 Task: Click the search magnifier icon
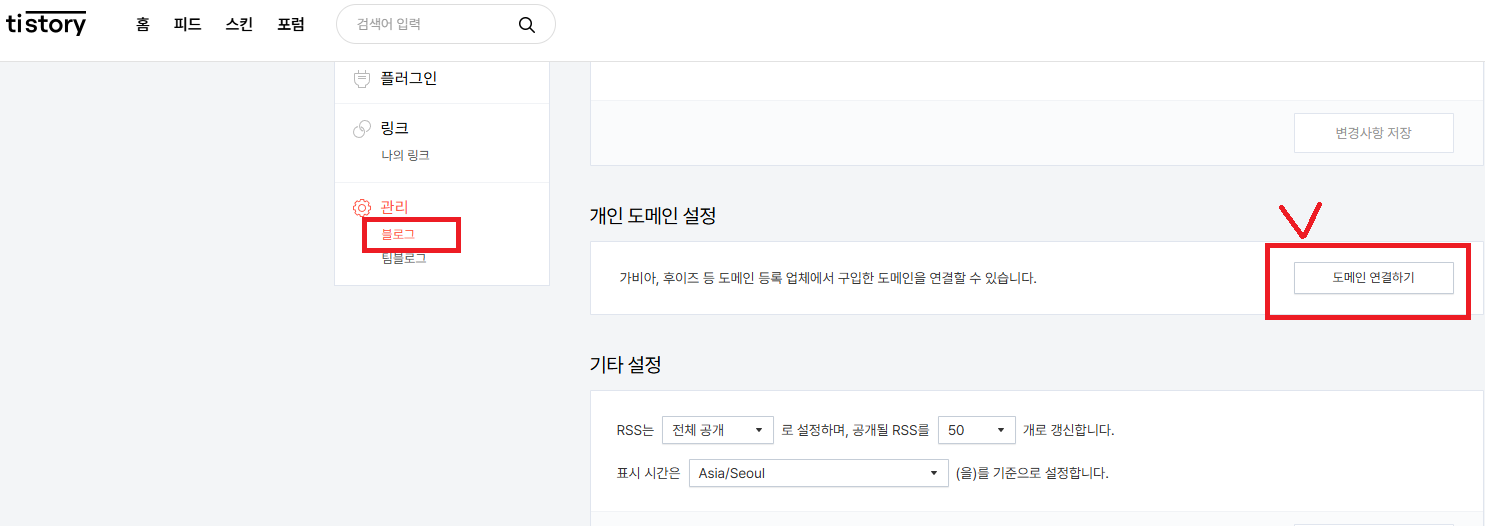point(527,25)
